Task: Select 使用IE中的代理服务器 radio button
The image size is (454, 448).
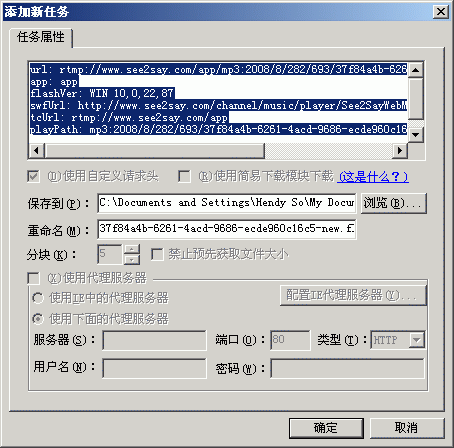Action: click(38, 298)
